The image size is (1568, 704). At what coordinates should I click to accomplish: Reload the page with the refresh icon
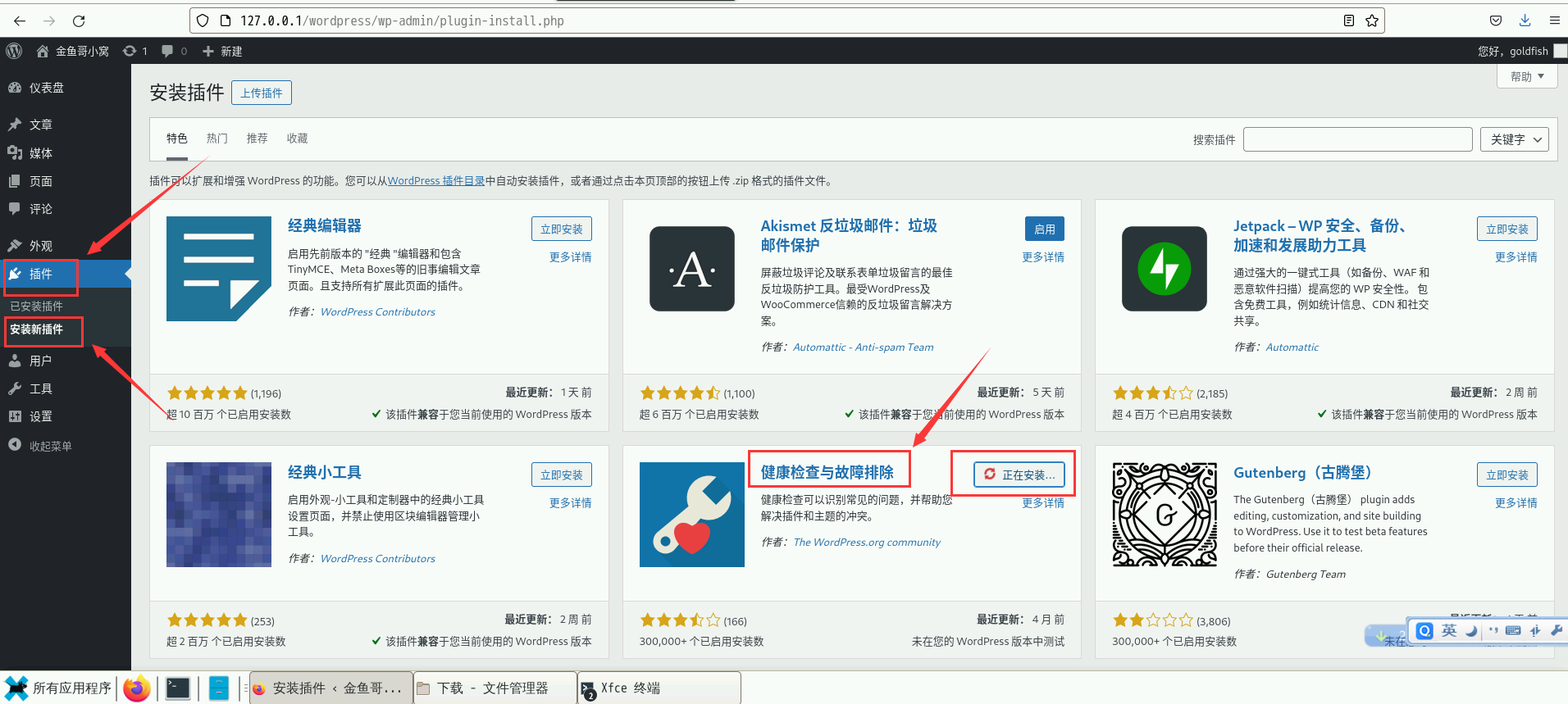click(79, 20)
